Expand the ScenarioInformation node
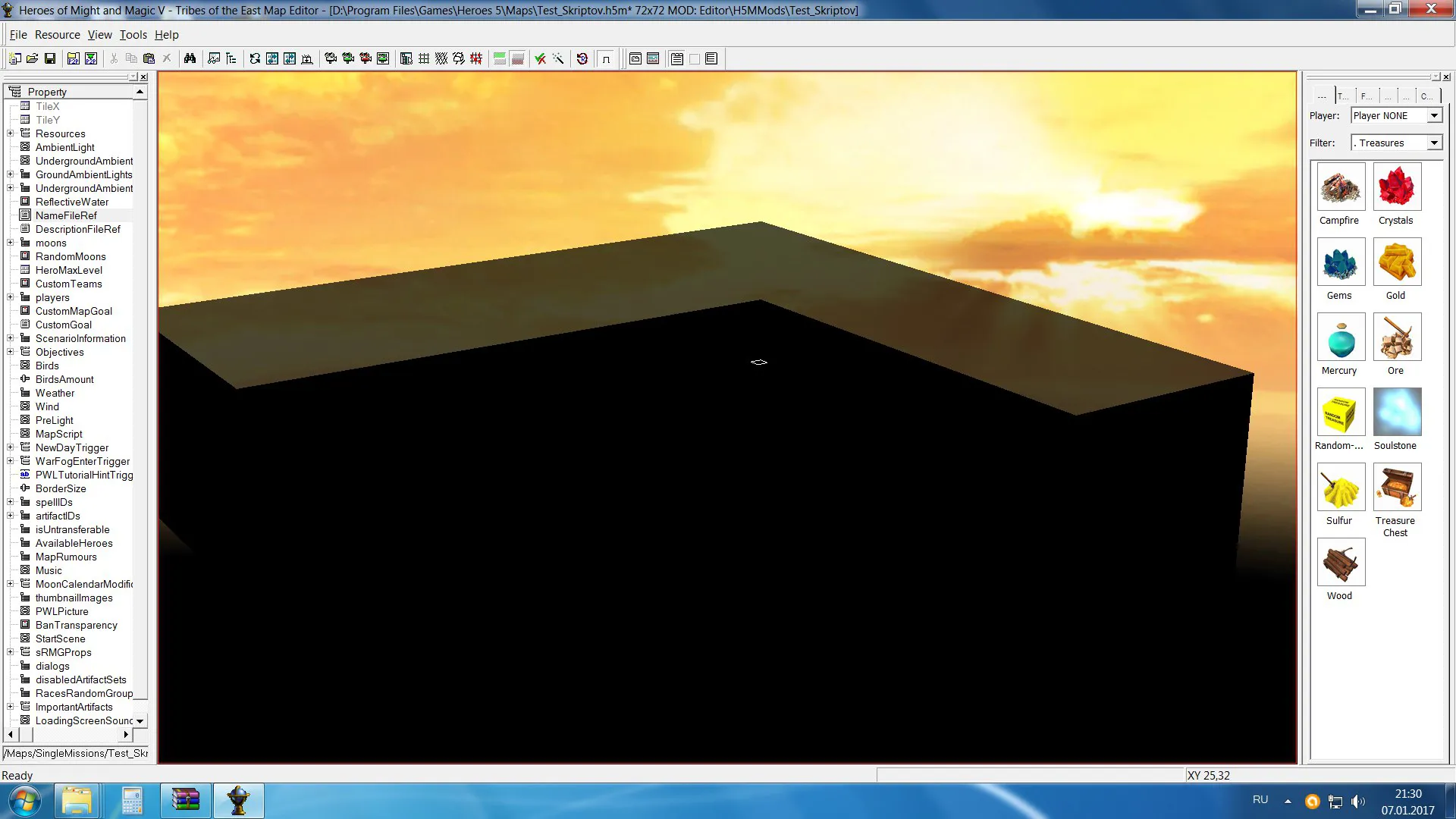The image size is (1456, 819). [11, 338]
